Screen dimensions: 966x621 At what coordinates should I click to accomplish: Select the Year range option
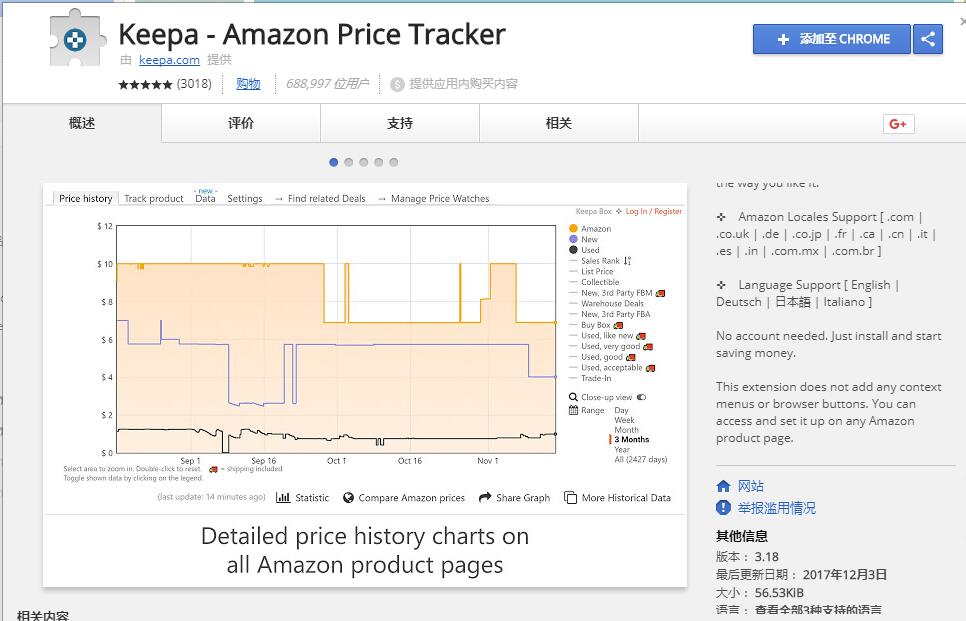[622, 450]
